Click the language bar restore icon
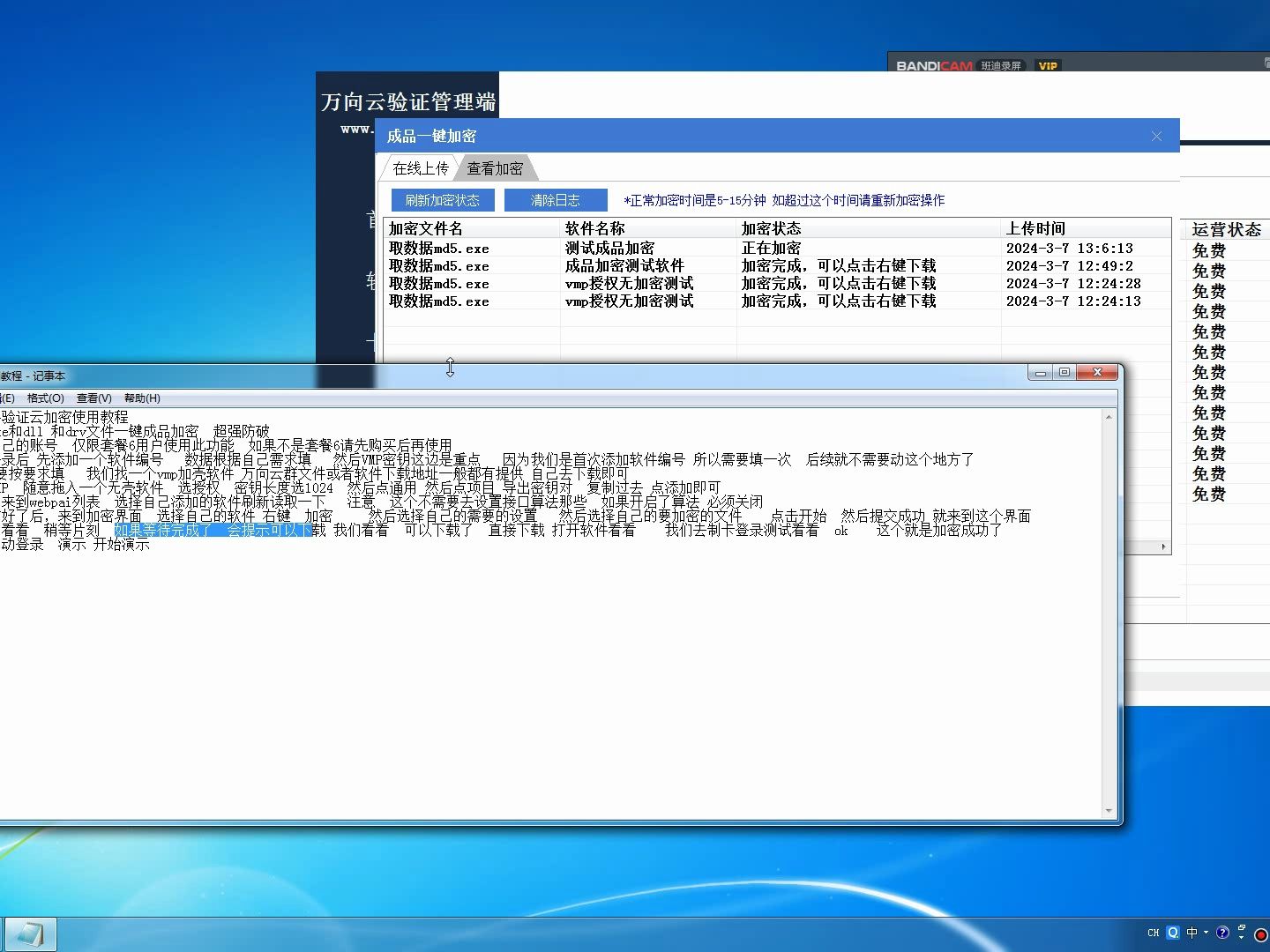1270x952 pixels. pyautogui.click(x=1242, y=927)
